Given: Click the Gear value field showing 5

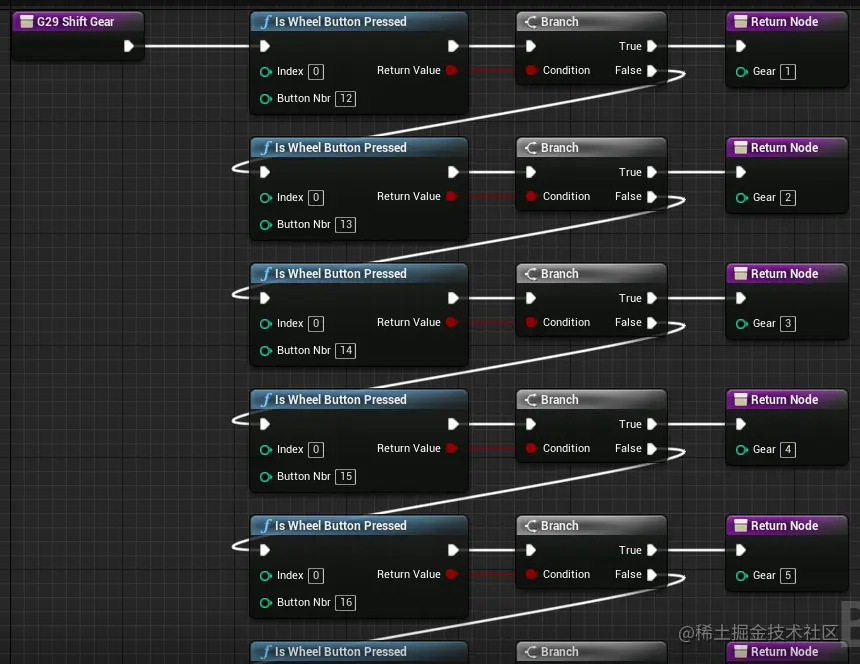Looking at the screenshot, I should coord(788,576).
